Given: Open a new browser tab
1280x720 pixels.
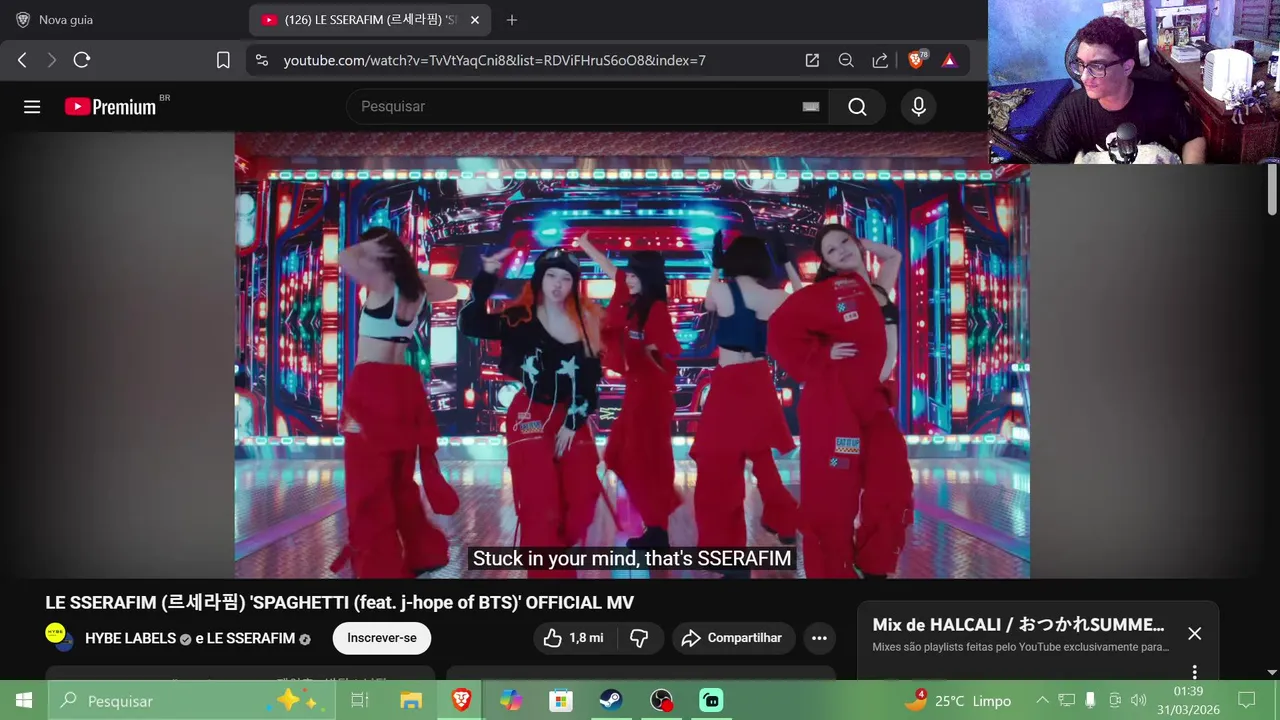Looking at the screenshot, I should click(x=512, y=20).
